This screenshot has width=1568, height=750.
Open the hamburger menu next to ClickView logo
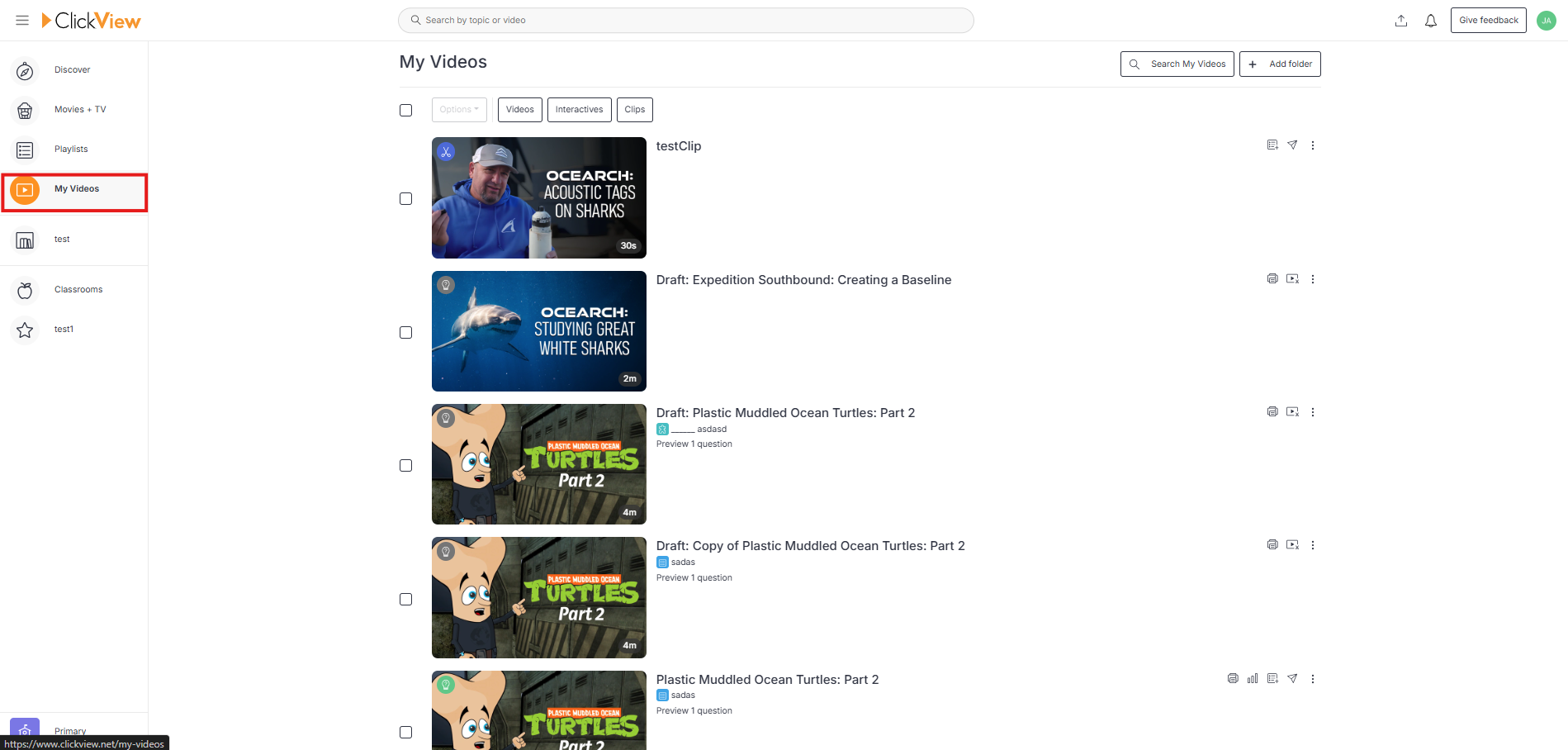(21, 20)
